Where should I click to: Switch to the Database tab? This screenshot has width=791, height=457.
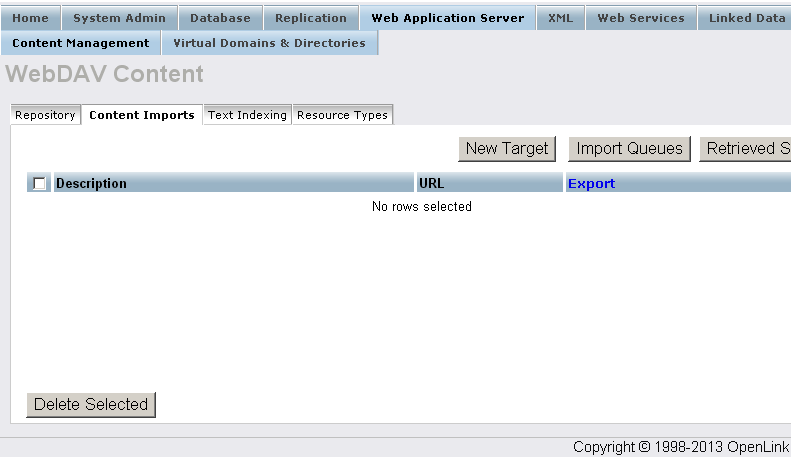click(220, 18)
